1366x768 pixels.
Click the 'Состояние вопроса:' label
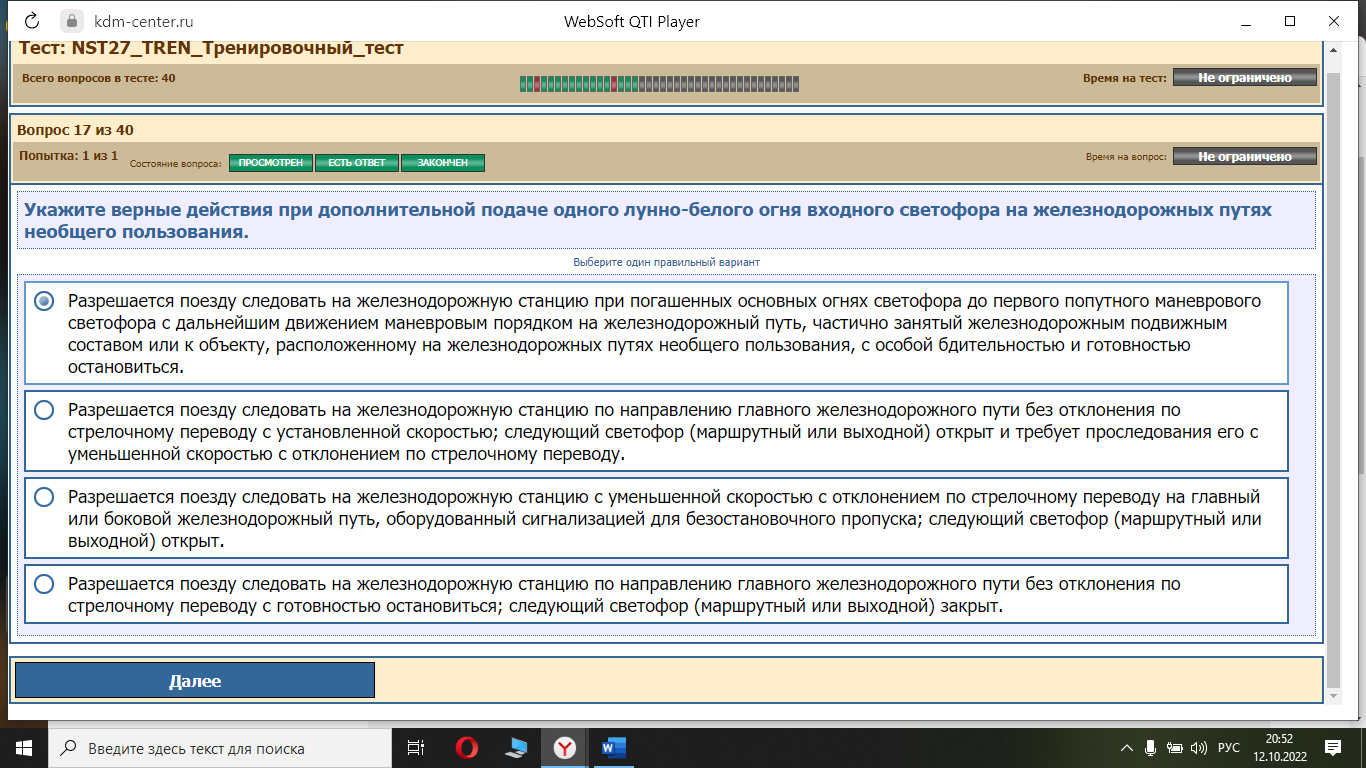coord(176,163)
